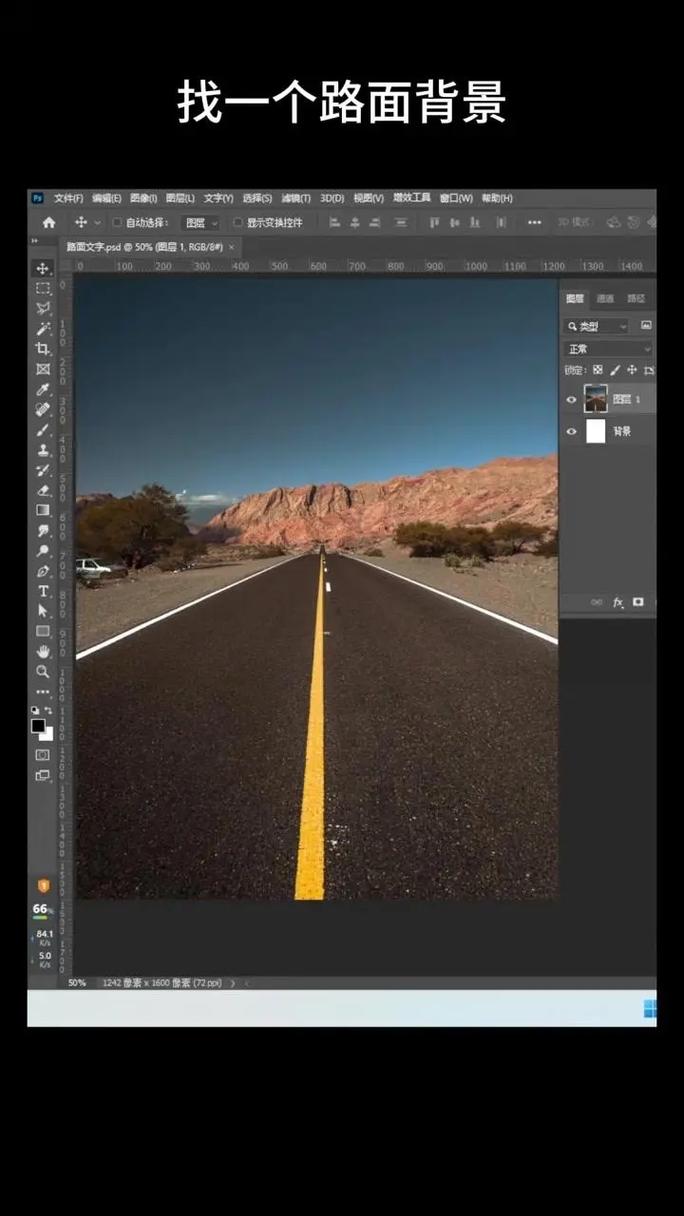Activate the Eraser tool
The image size is (684, 1216).
43,490
